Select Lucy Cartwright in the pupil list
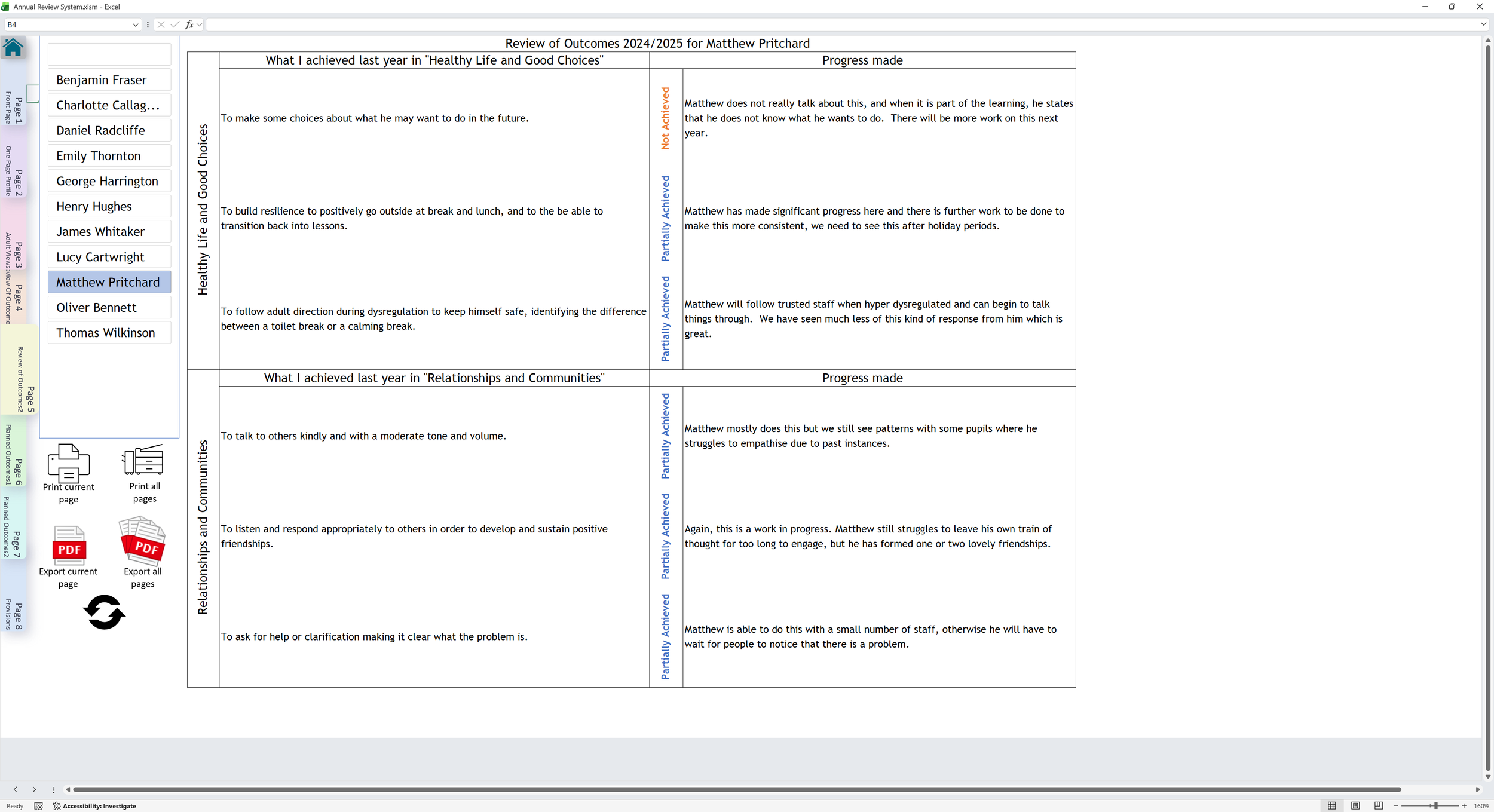Image resolution: width=1494 pixels, height=812 pixels. [x=109, y=257]
